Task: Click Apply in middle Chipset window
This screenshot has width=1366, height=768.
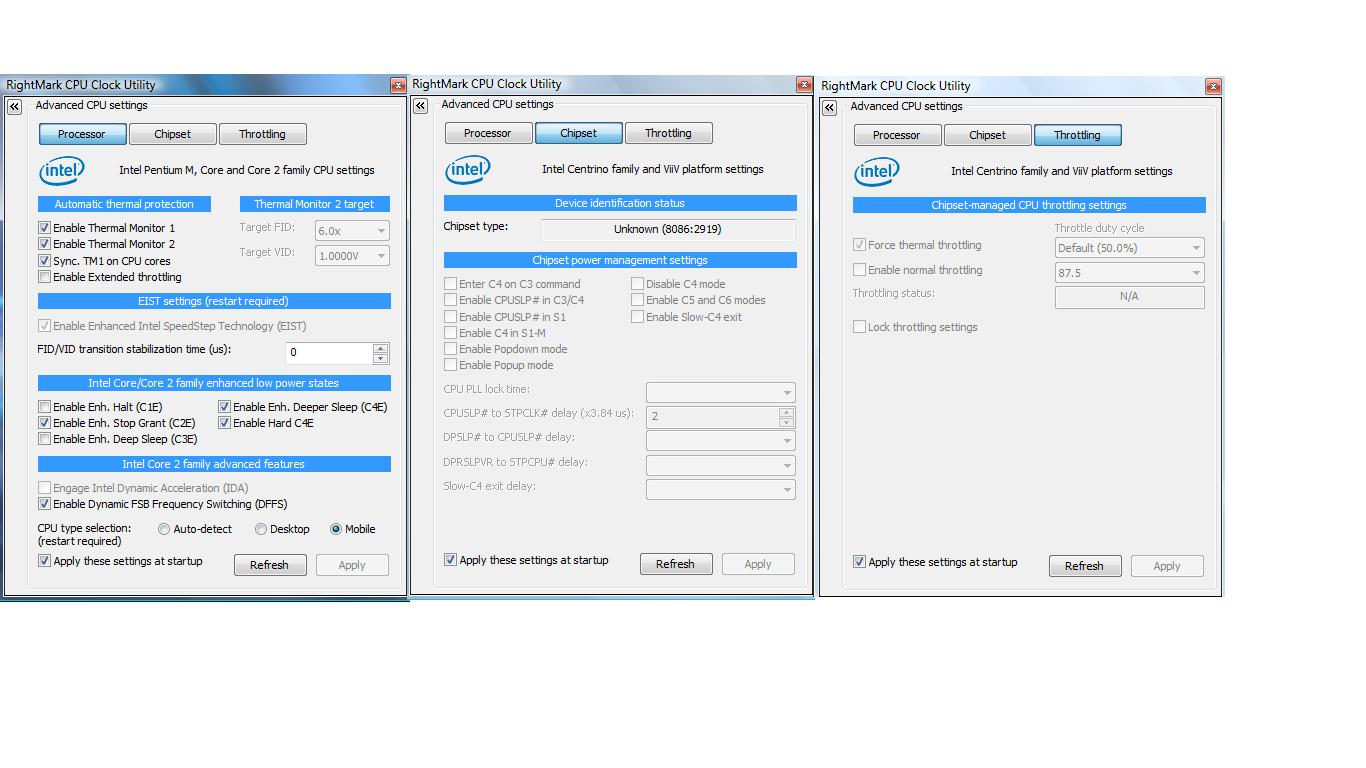Action: coord(758,564)
